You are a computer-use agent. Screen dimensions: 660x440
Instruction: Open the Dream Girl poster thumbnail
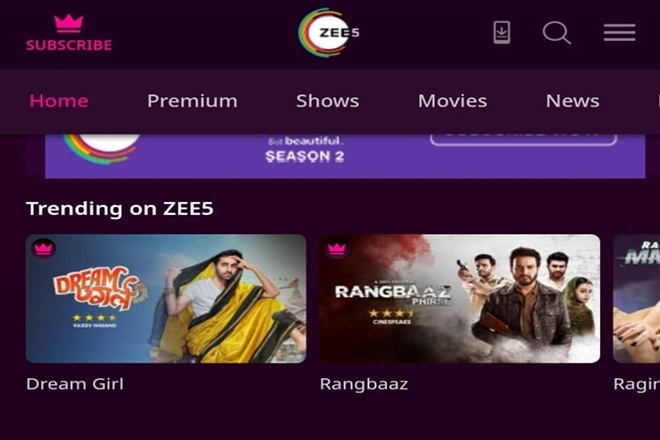pyautogui.click(x=166, y=299)
